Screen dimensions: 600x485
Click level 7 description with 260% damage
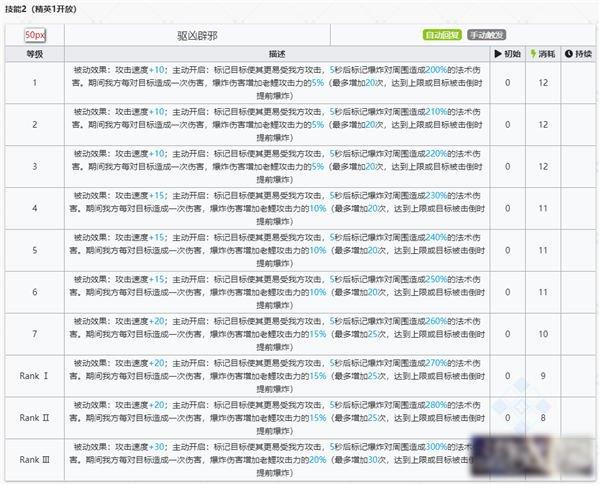[277, 334]
